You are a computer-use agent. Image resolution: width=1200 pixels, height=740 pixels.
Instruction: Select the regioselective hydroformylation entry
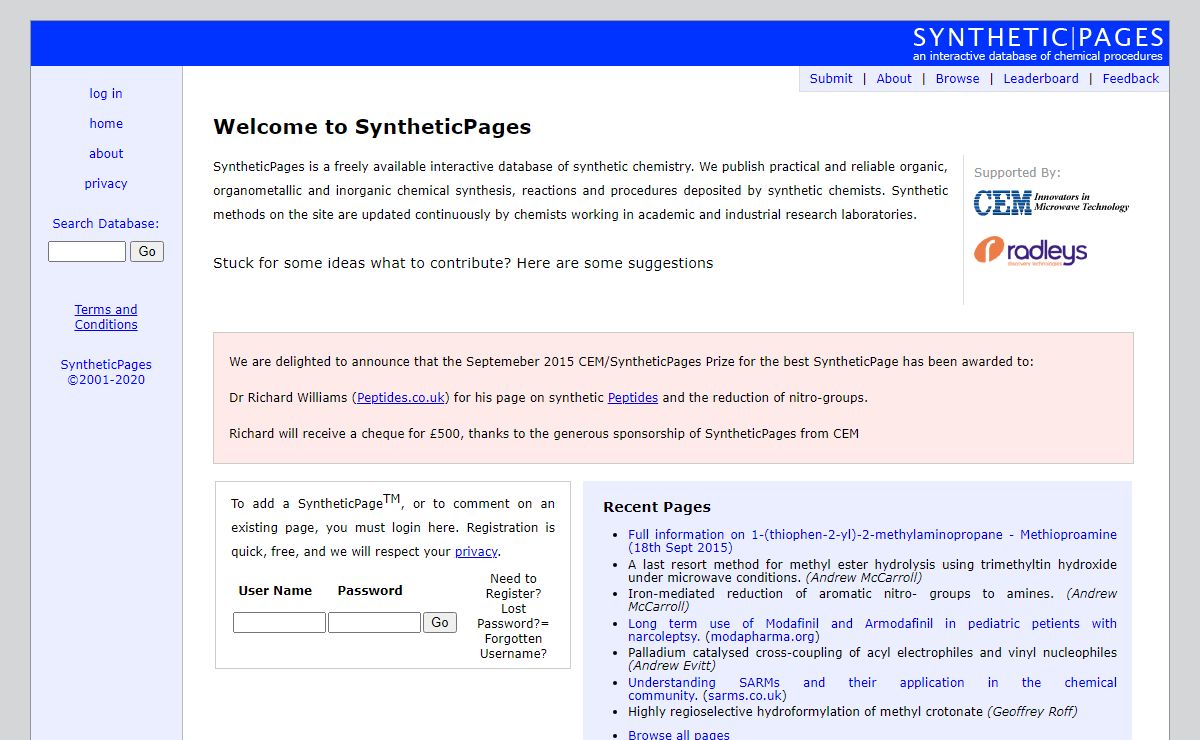click(853, 711)
